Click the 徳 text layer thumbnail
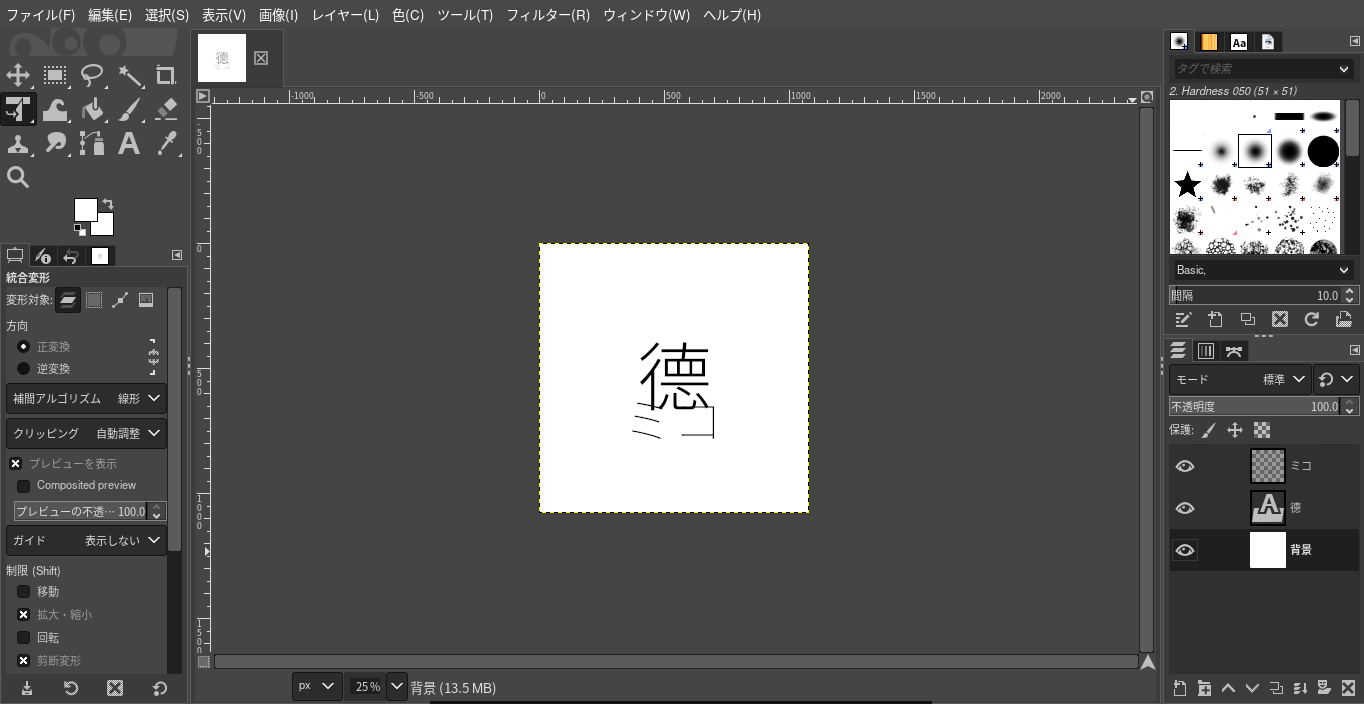1364x704 pixels. (x=1267, y=508)
